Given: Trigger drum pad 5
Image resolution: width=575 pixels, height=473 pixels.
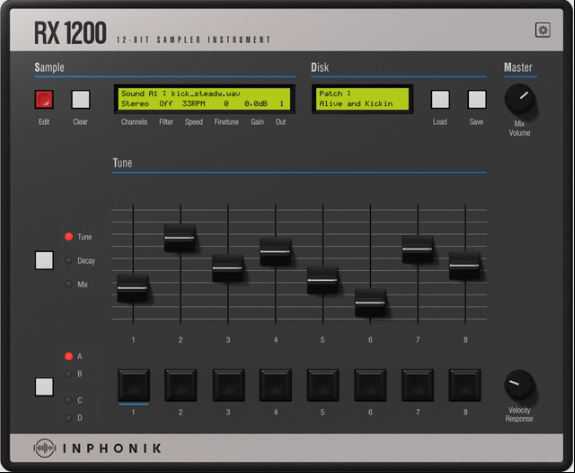Looking at the screenshot, I should click(323, 385).
